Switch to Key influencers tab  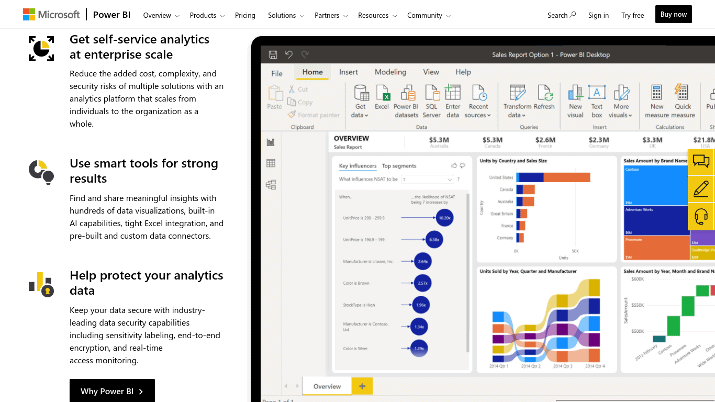(358, 166)
